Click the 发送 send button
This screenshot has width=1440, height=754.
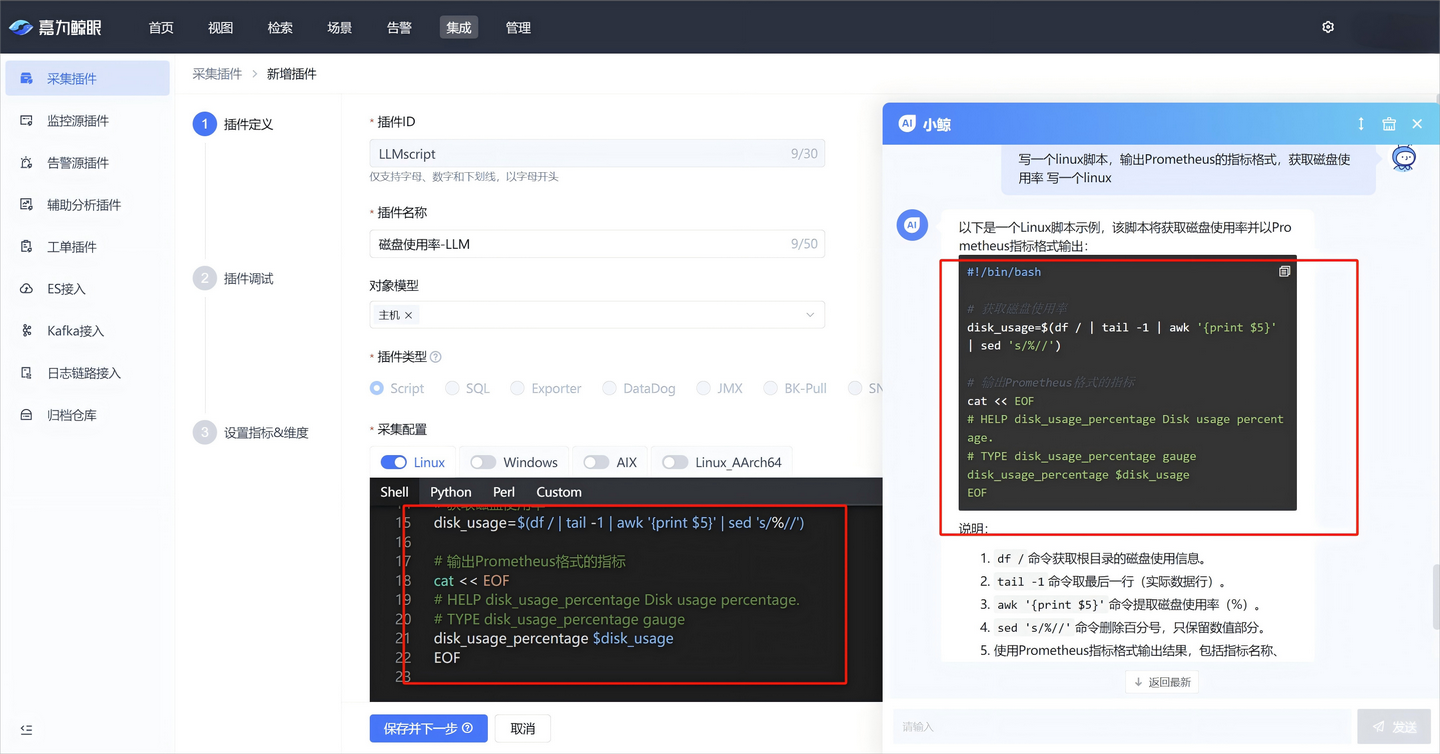point(1394,727)
